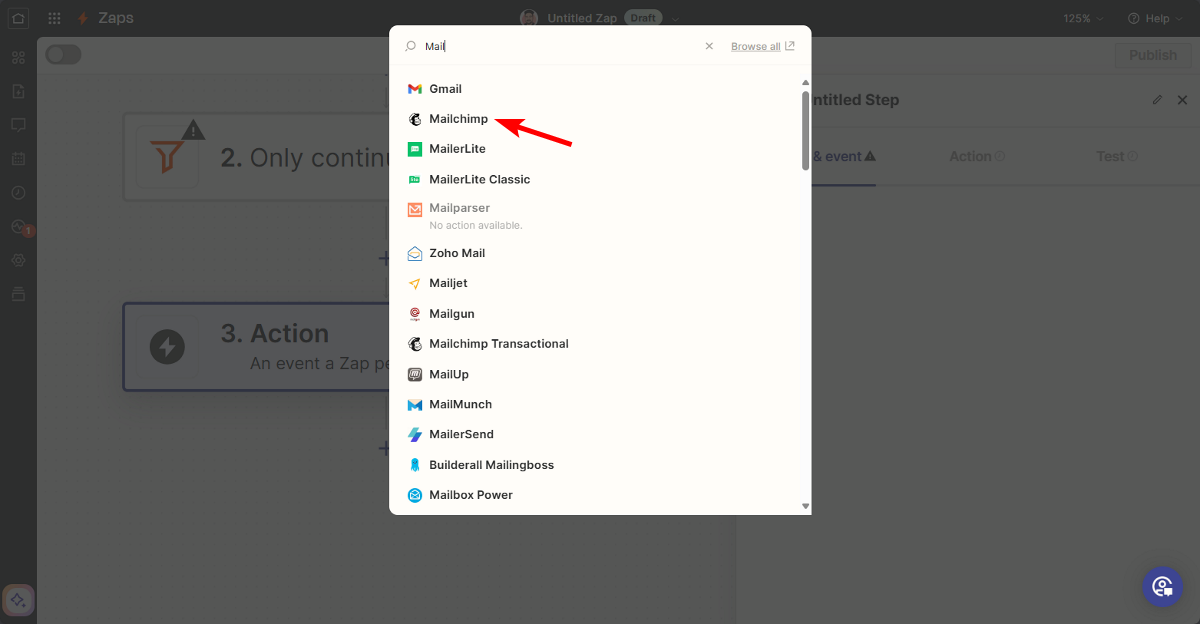The image size is (1200, 624).
Task: Choose the Mailbox Power icon
Action: click(415, 495)
